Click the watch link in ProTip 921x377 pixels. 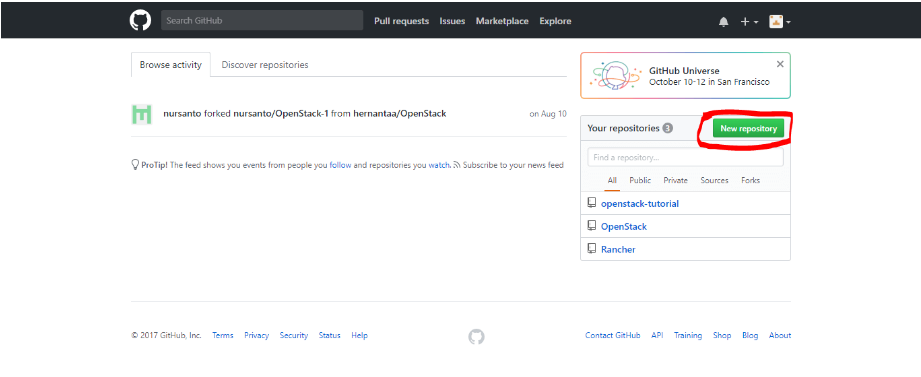439,166
